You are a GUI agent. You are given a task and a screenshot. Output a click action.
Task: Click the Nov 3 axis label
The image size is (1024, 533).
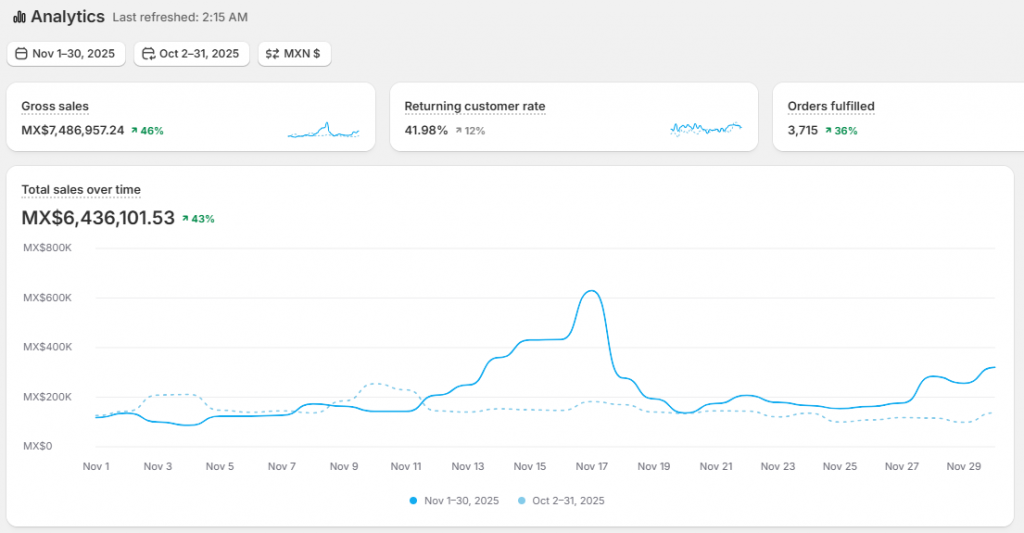point(158,466)
